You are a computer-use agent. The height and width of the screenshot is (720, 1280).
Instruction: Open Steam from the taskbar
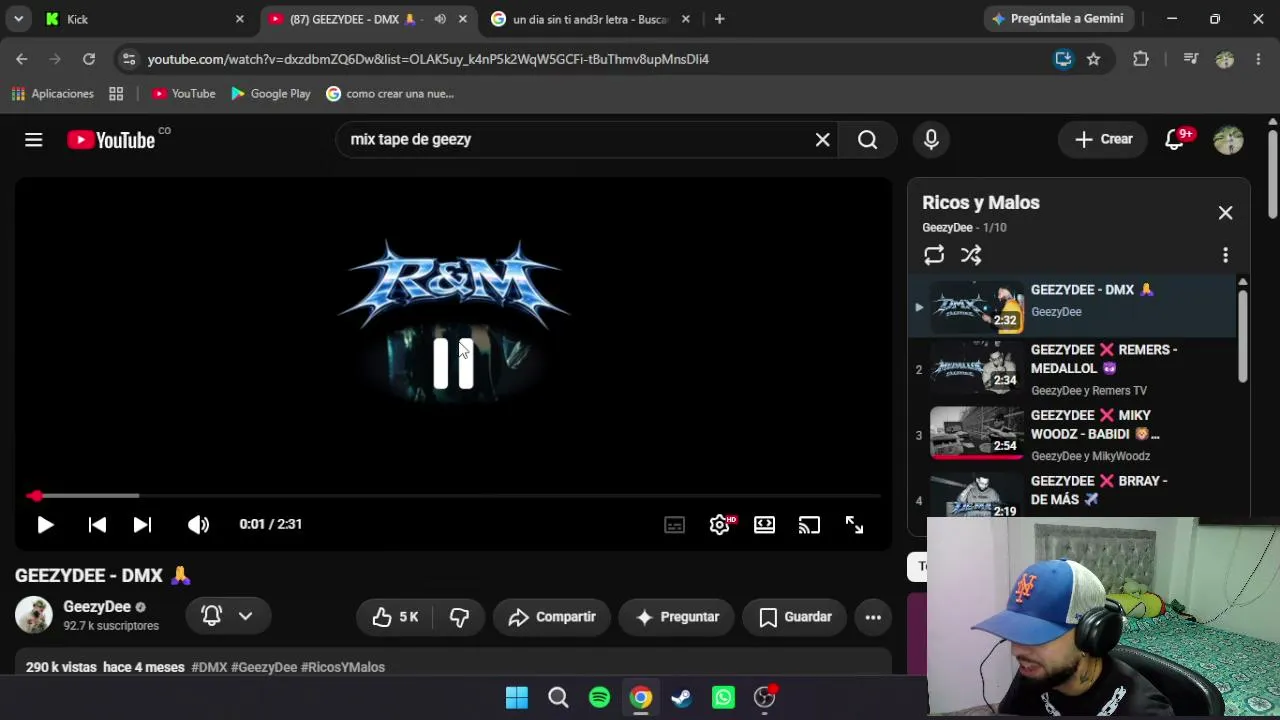(x=682, y=698)
